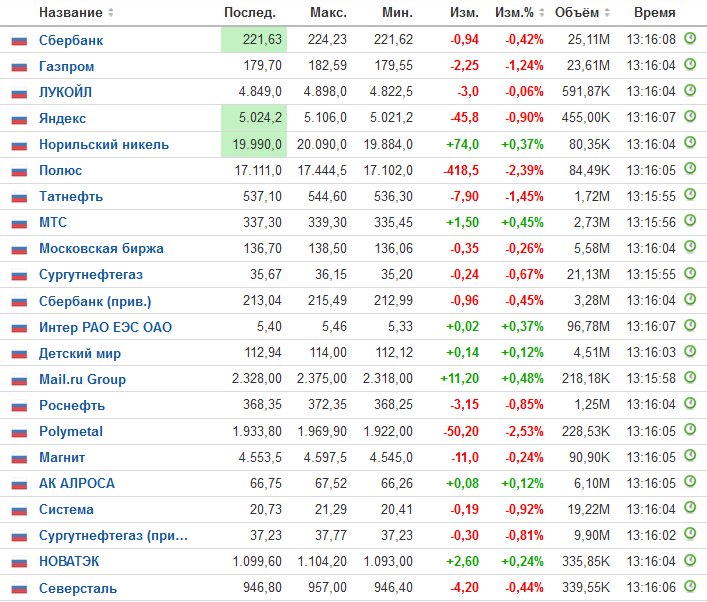Click the highlighted last price 5.024,2
Viewport: 707px width, 602px height.
254,118
